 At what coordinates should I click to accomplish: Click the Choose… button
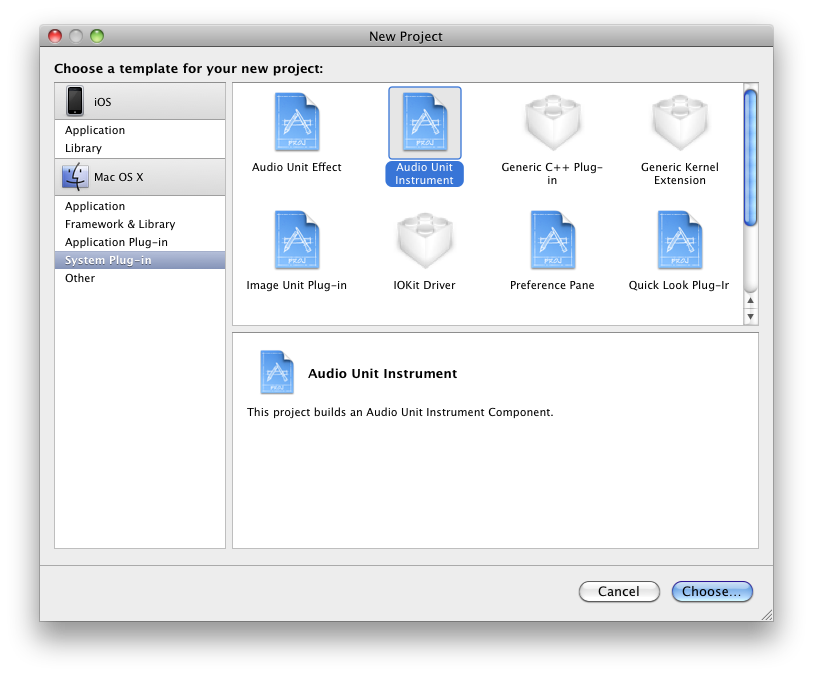pos(712,592)
